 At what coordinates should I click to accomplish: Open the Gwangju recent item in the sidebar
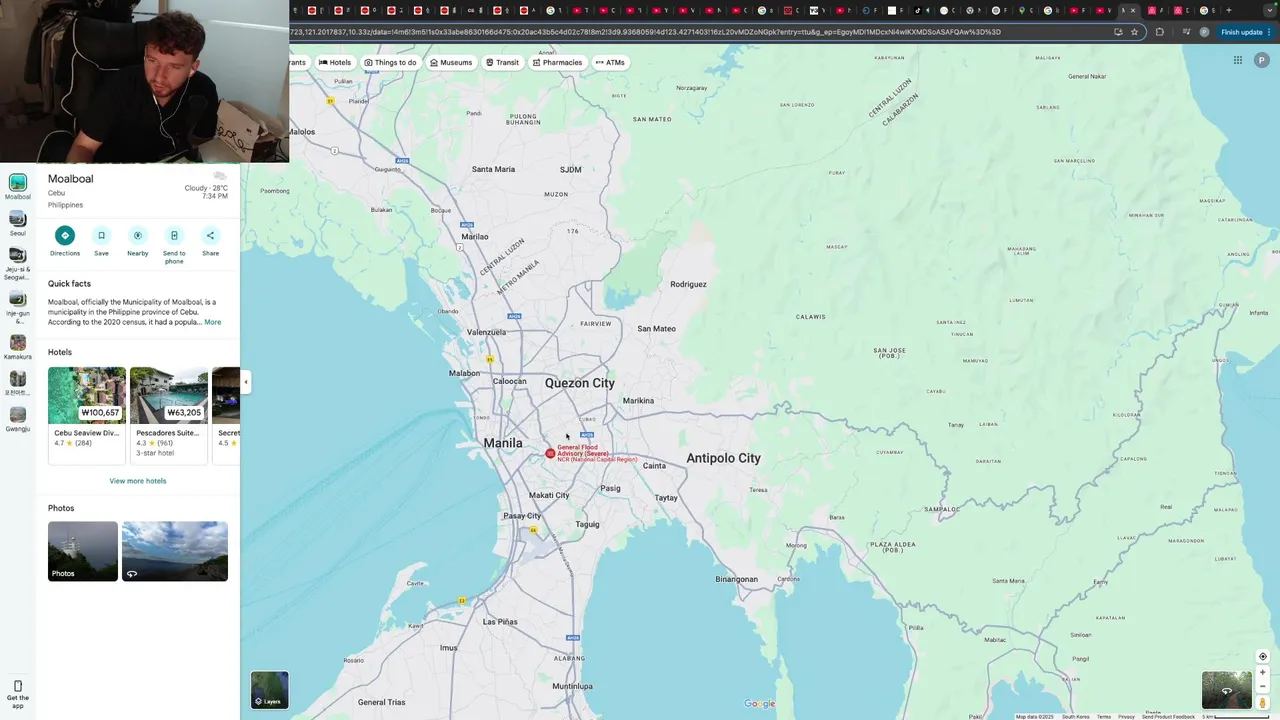(18, 419)
